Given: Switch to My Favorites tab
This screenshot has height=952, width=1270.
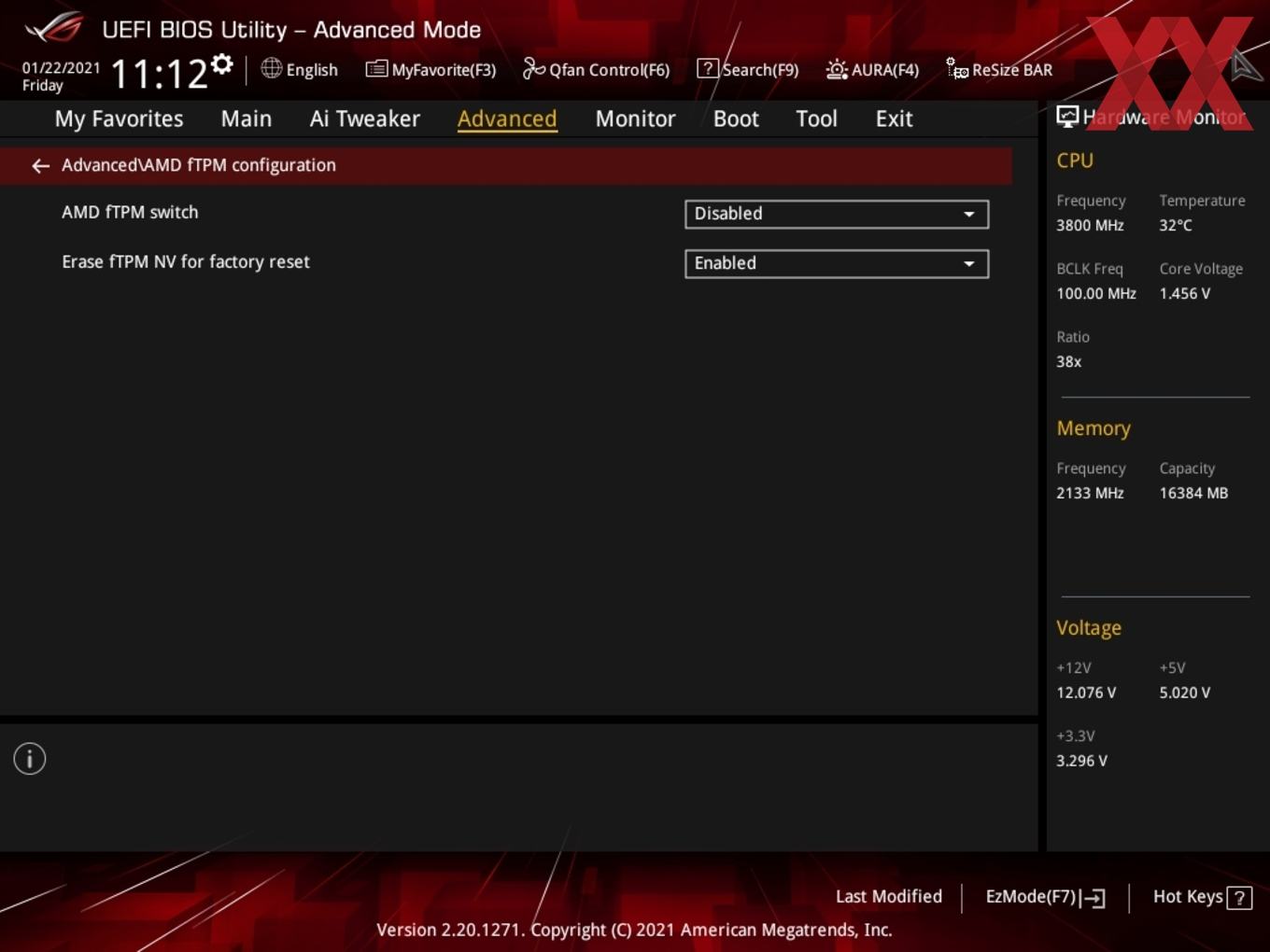Looking at the screenshot, I should tap(119, 119).
